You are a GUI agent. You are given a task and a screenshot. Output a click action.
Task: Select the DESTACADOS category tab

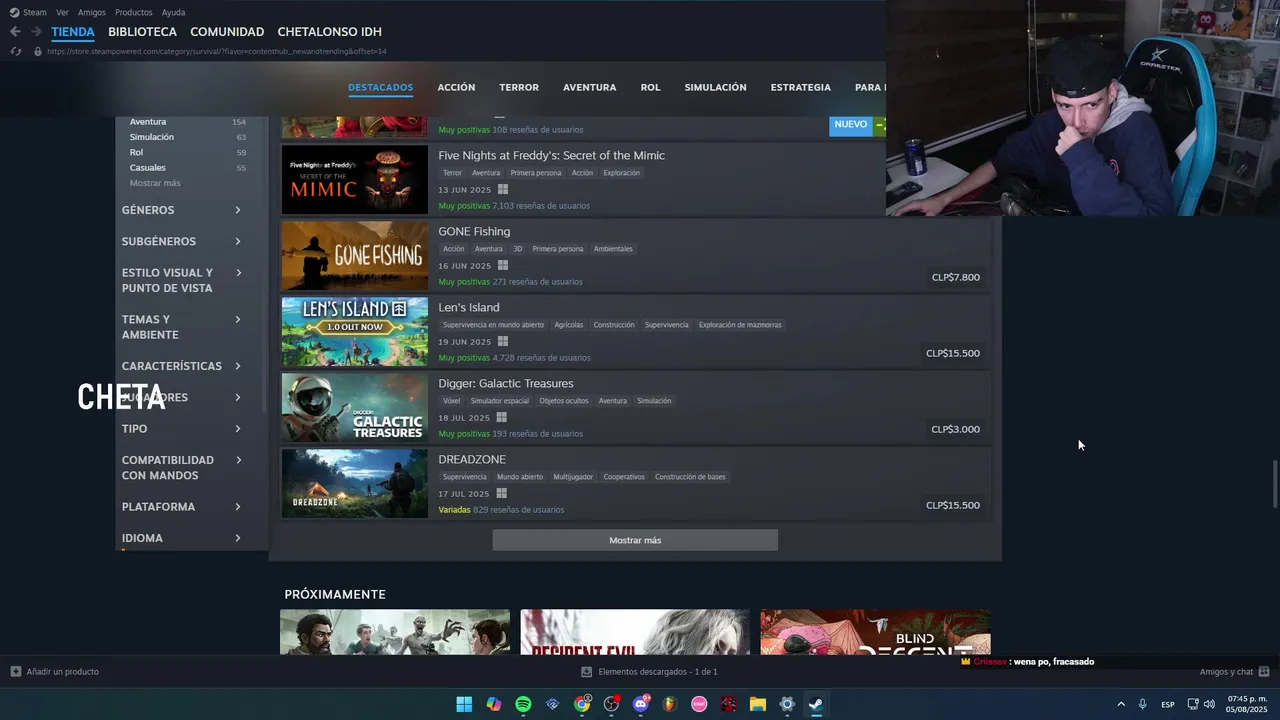coord(380,87)
